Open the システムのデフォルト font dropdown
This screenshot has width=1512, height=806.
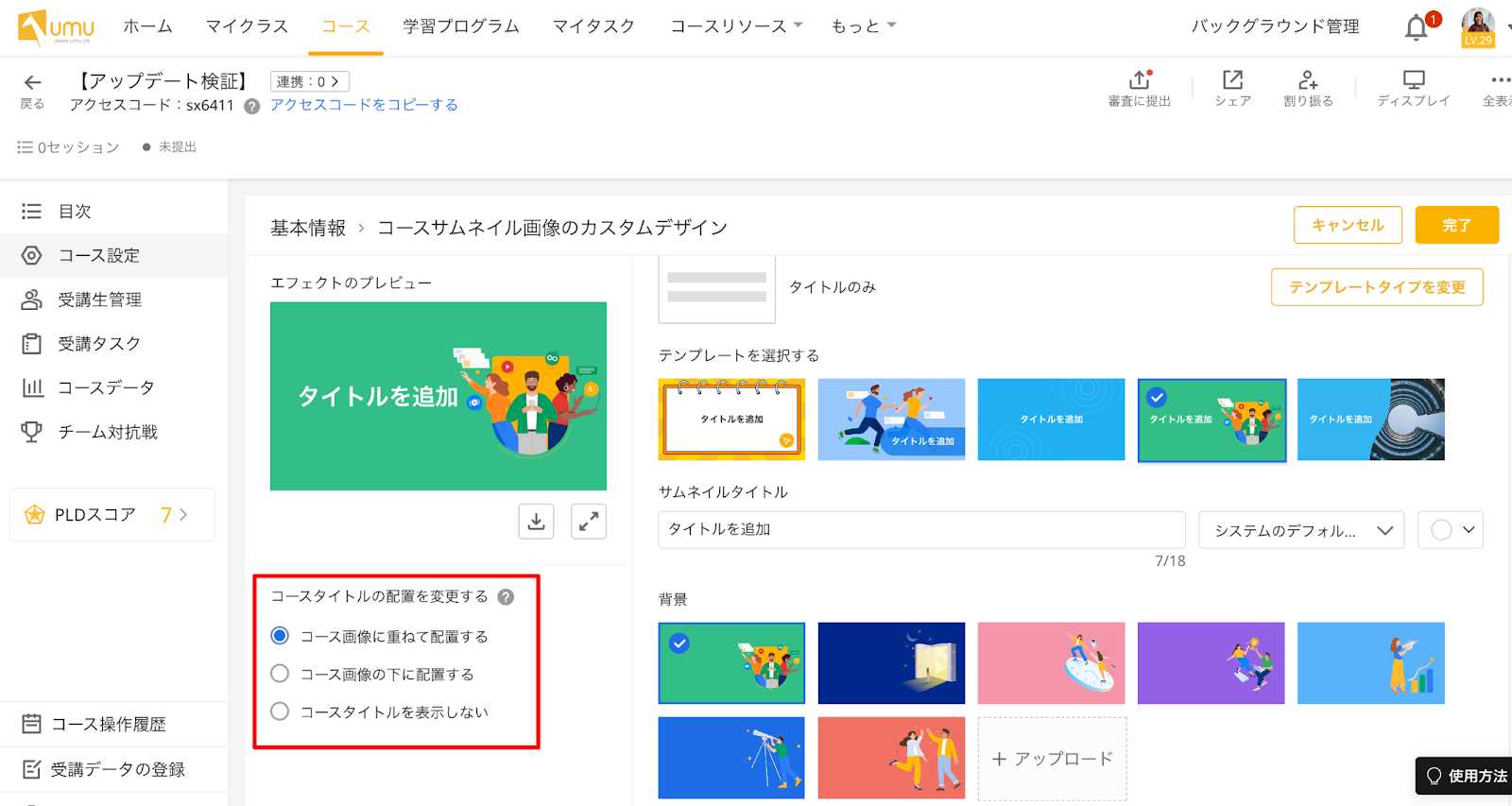pyautogui.click(x=1301, y=530)
